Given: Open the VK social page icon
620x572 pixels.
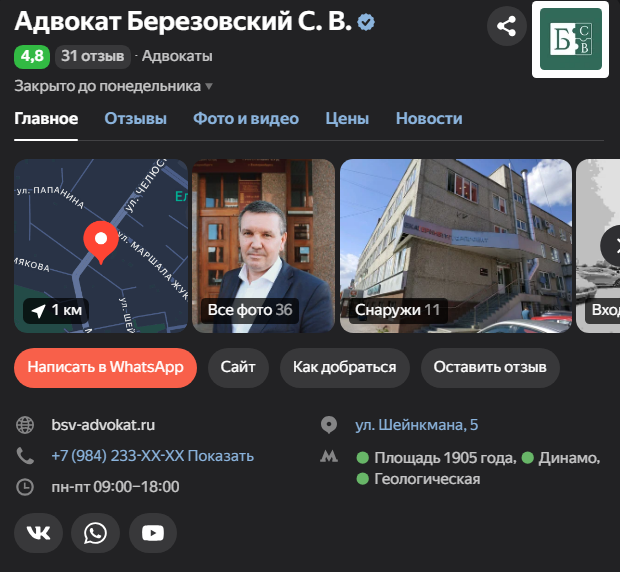Looking at the screenshot, I should click(39, 533).
